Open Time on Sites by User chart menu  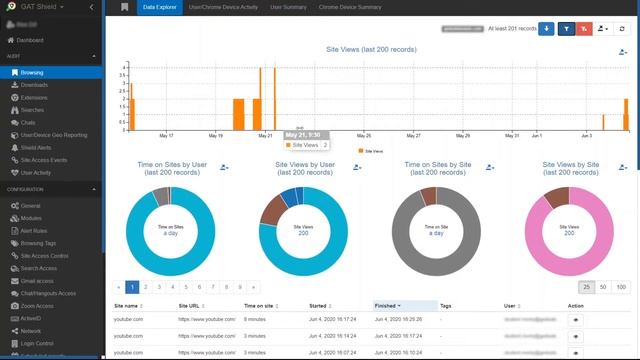[224, 167]
